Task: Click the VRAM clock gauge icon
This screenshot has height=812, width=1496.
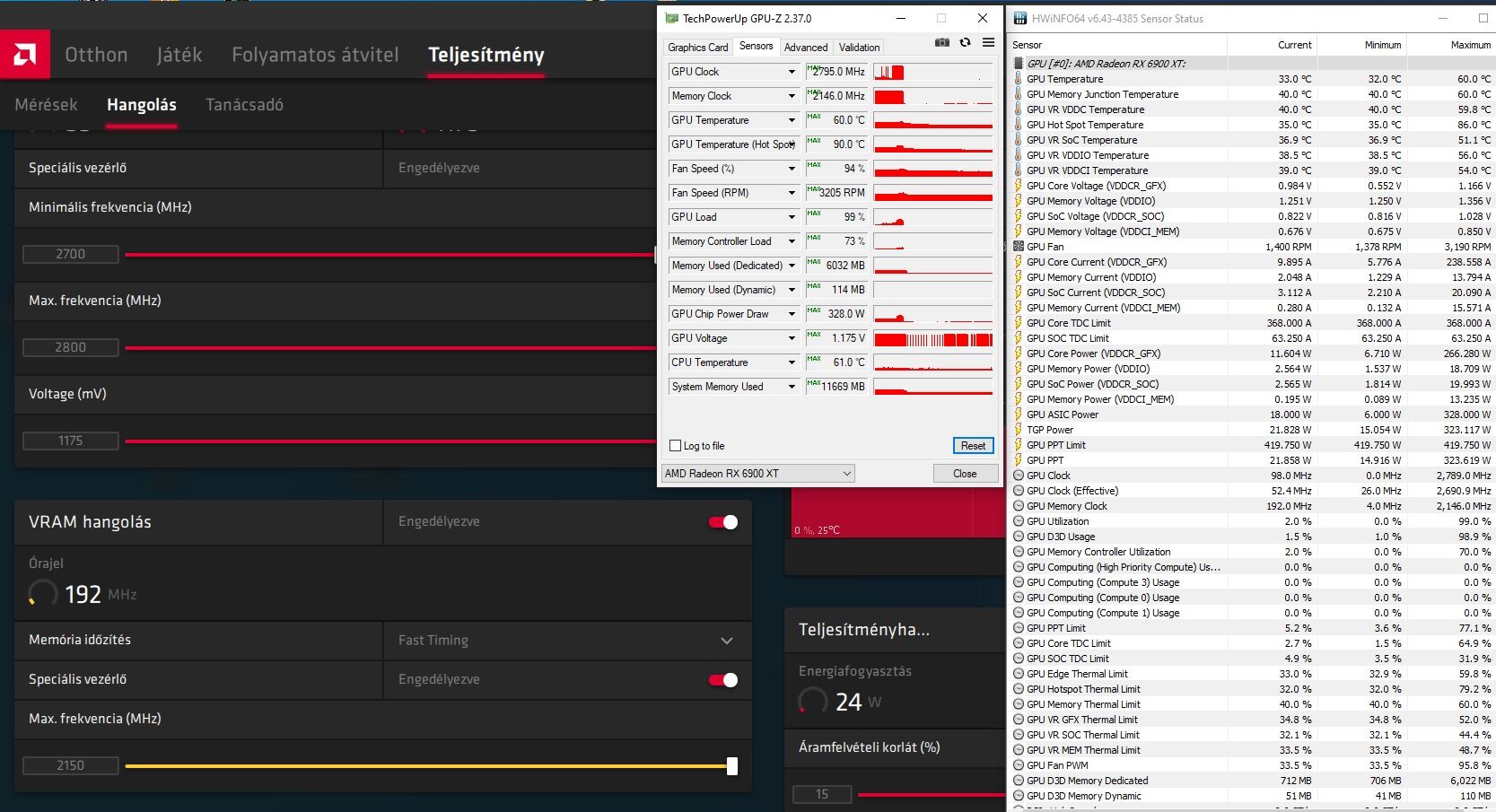Action: click(43, 594)
